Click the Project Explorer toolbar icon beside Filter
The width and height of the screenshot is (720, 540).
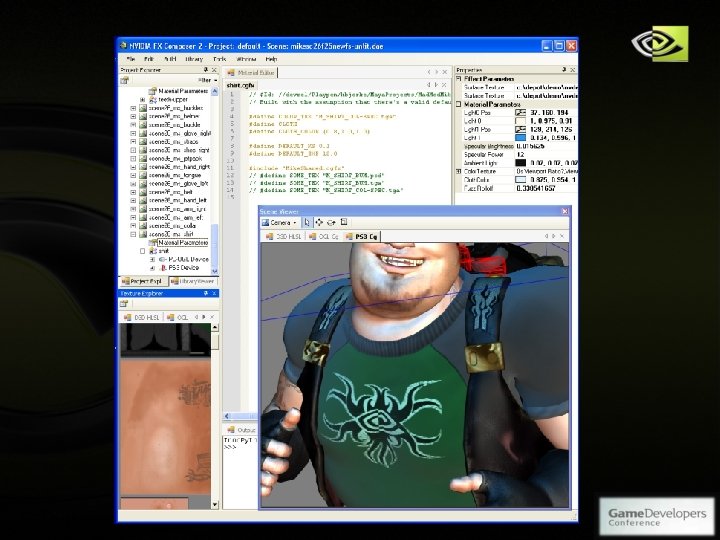pos(124,80)
